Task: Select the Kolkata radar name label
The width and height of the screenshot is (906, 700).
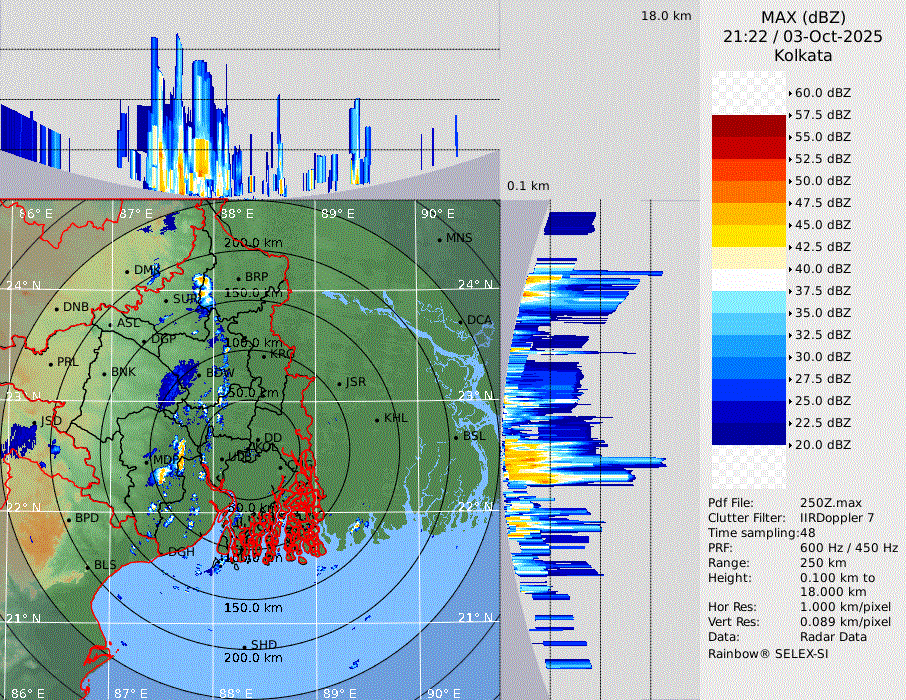Action: (x=803, y=55)
